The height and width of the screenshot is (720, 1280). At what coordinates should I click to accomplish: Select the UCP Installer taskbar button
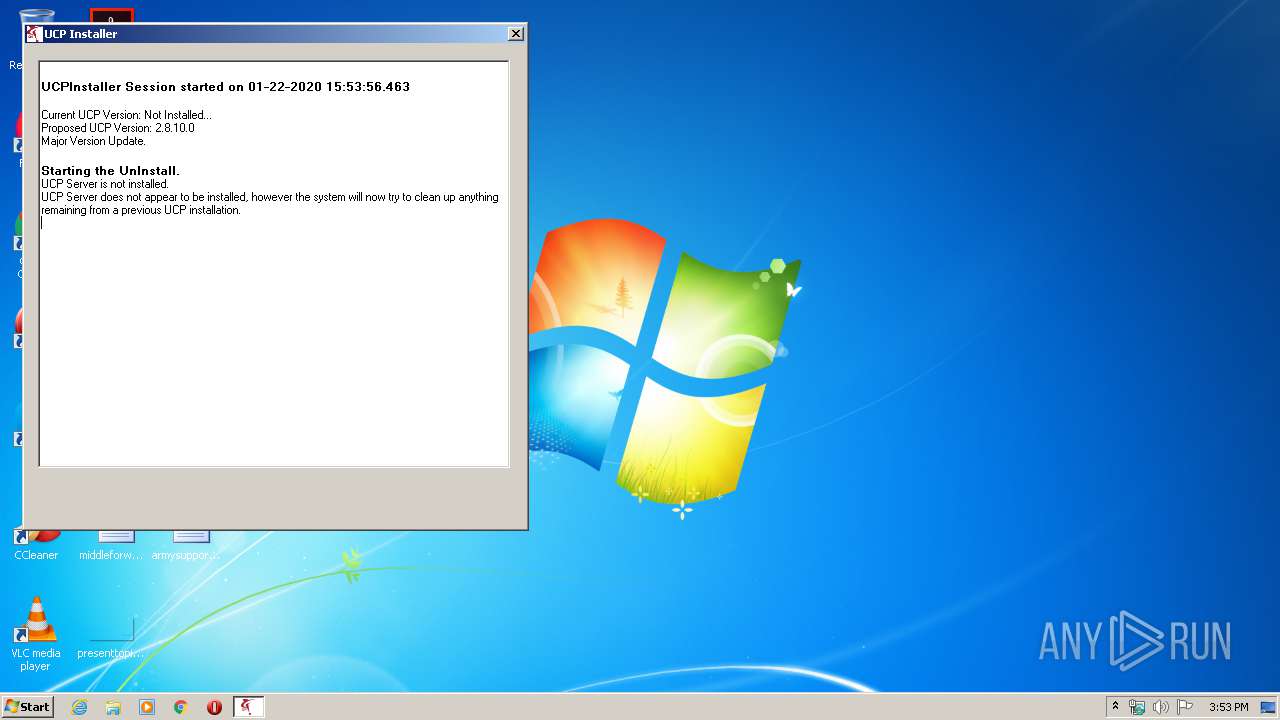click(x=248, y=707)
